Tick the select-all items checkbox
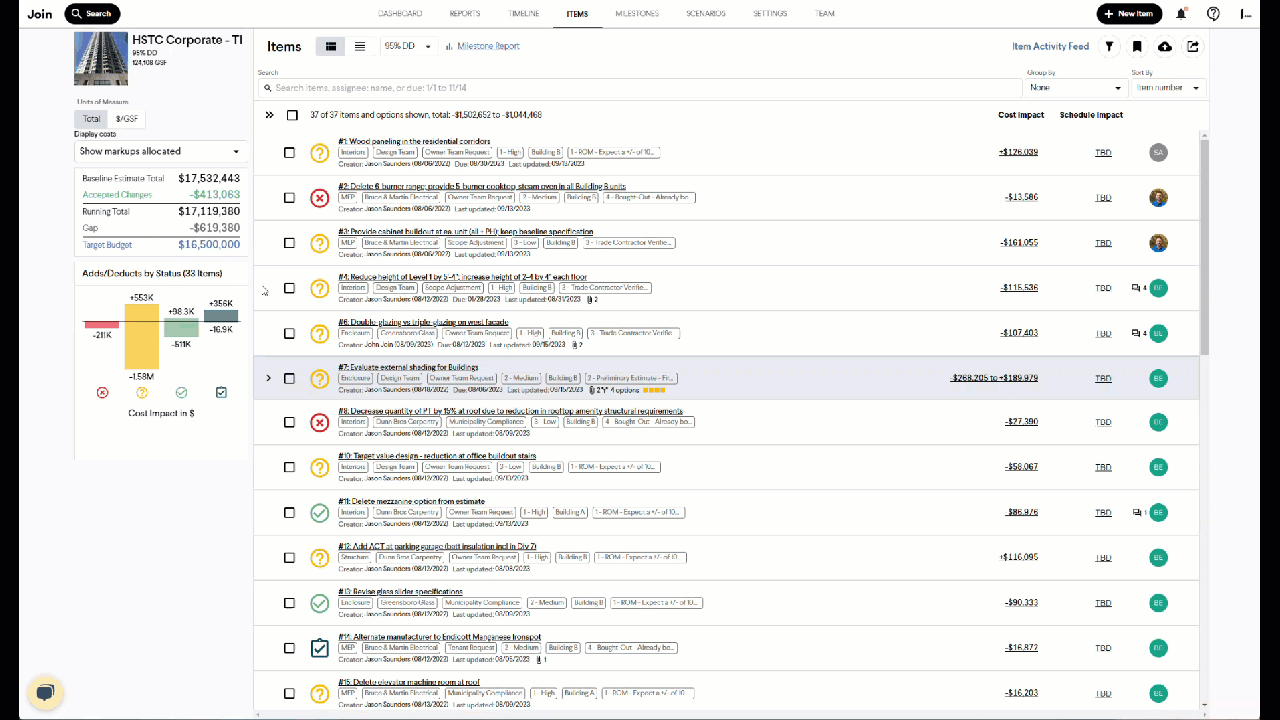Image resolution: width=1280 pixels, height=720 pixels. 292,115
